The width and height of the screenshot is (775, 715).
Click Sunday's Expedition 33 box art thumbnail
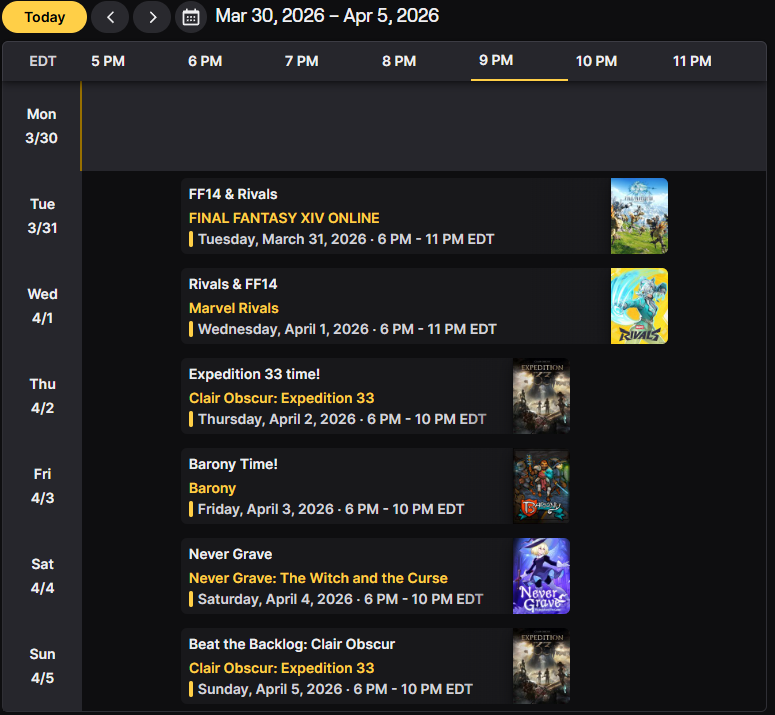(541, 666)
